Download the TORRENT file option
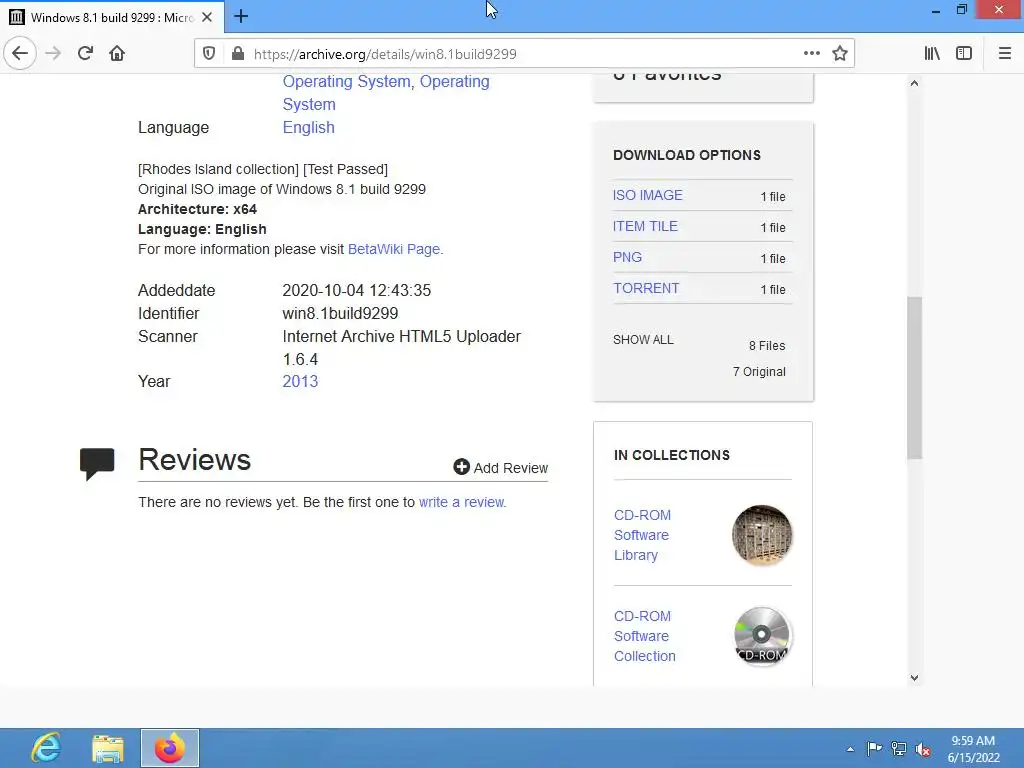The width and height of the screenshot is (1024, 768). [646, 289]
